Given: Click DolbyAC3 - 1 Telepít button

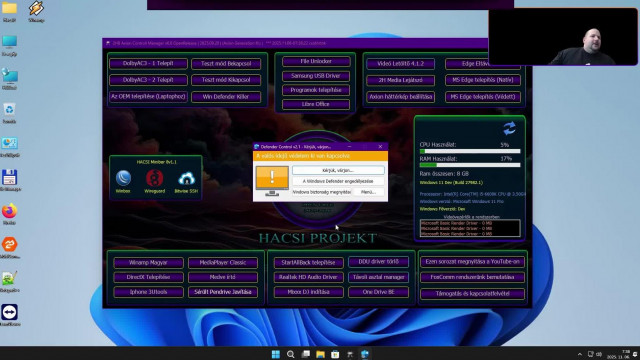Looking at the screenshot, I should pyautogui.click(x=148, y=63).
